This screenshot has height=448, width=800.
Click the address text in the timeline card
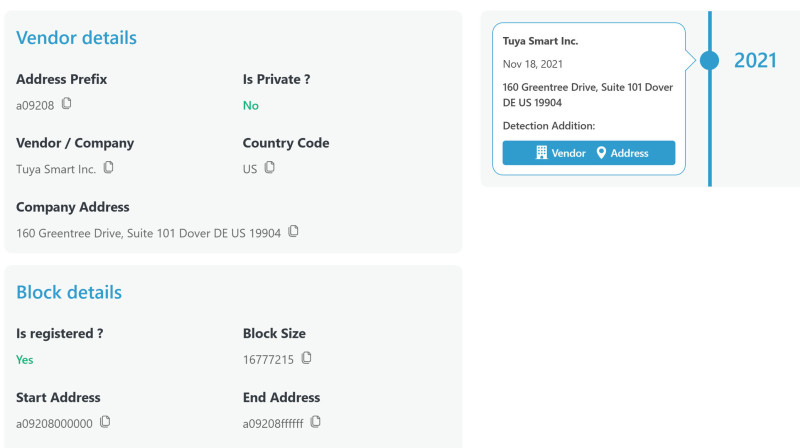click(x=587, y=94)
